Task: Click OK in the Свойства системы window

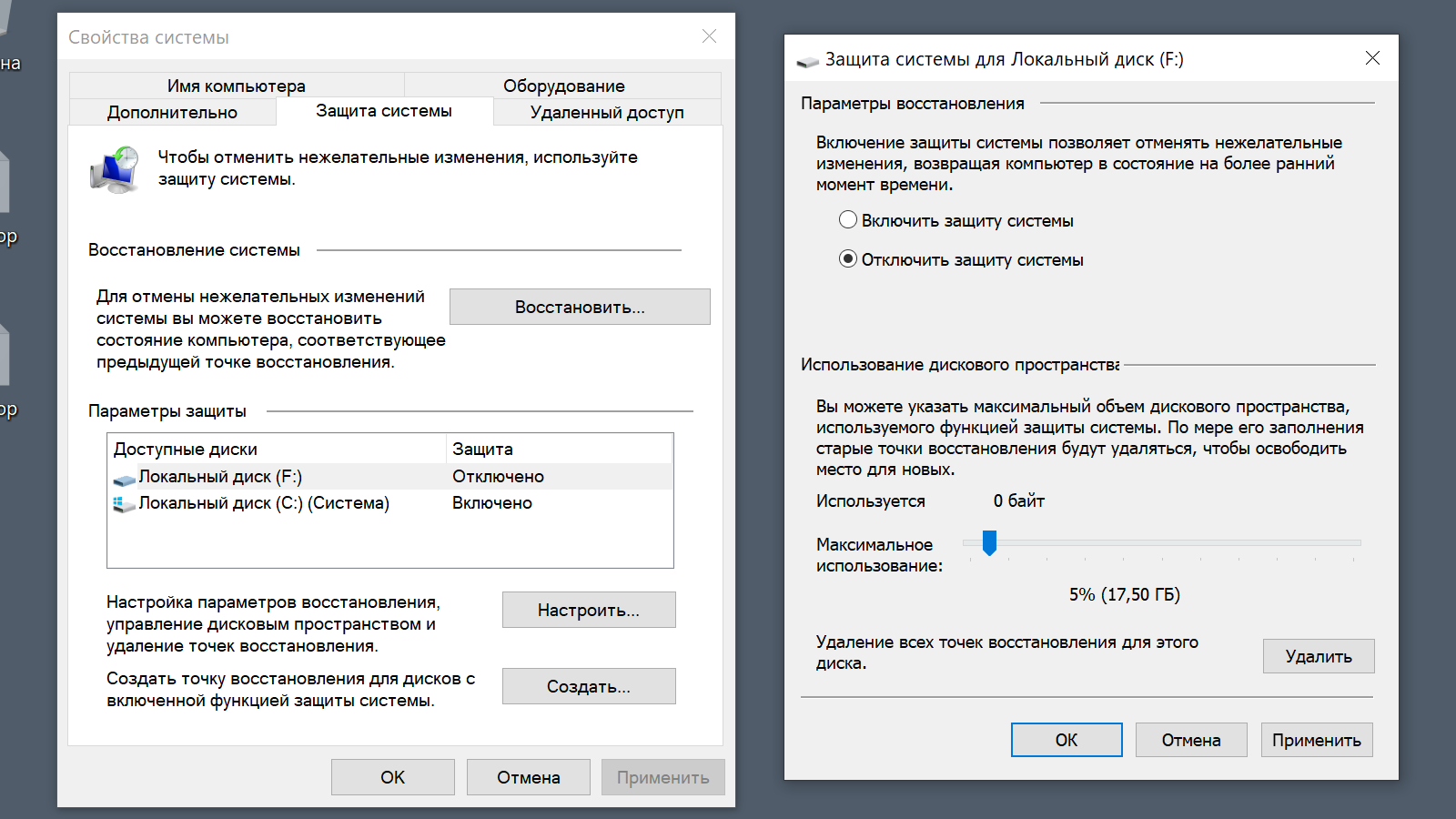Action: pyautogui.click(x=393, y=777)
